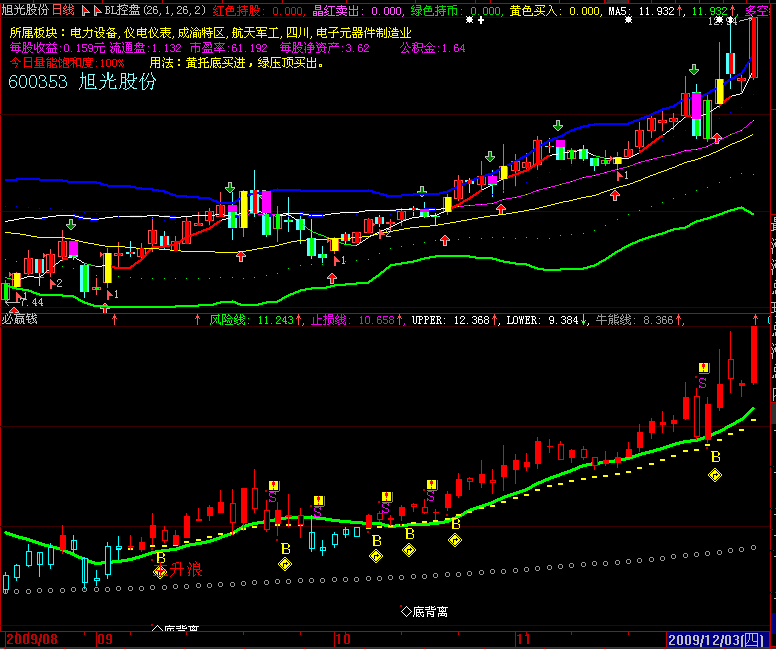Screen dimensions: 776x649
Task: Open the BL控盘(26,1,26,2) indicator label
Action: pyautogui.click(x=155, y=10)
